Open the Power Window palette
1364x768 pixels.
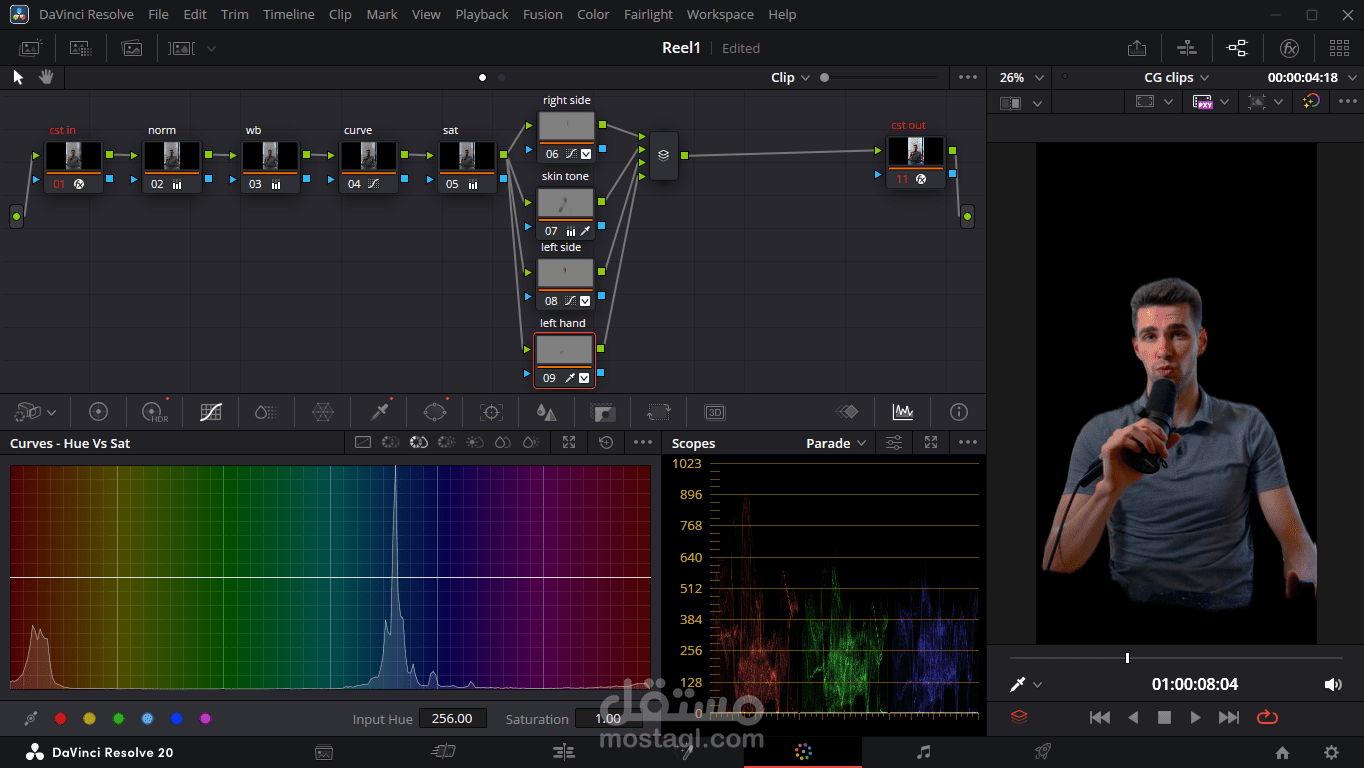[435, 412]
